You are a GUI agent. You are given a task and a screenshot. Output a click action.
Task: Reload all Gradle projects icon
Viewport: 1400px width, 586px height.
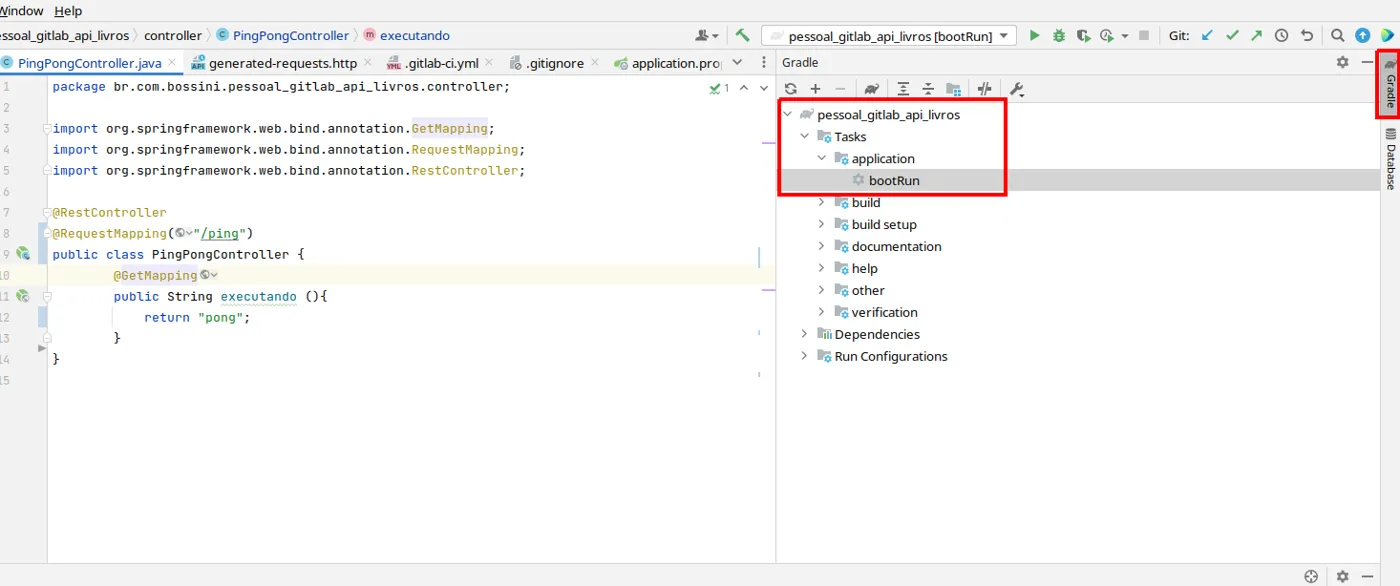tap(791, 89)
